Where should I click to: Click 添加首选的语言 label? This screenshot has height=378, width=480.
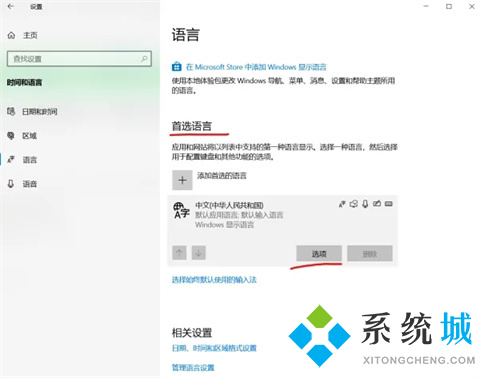click(x=222, y=176)
